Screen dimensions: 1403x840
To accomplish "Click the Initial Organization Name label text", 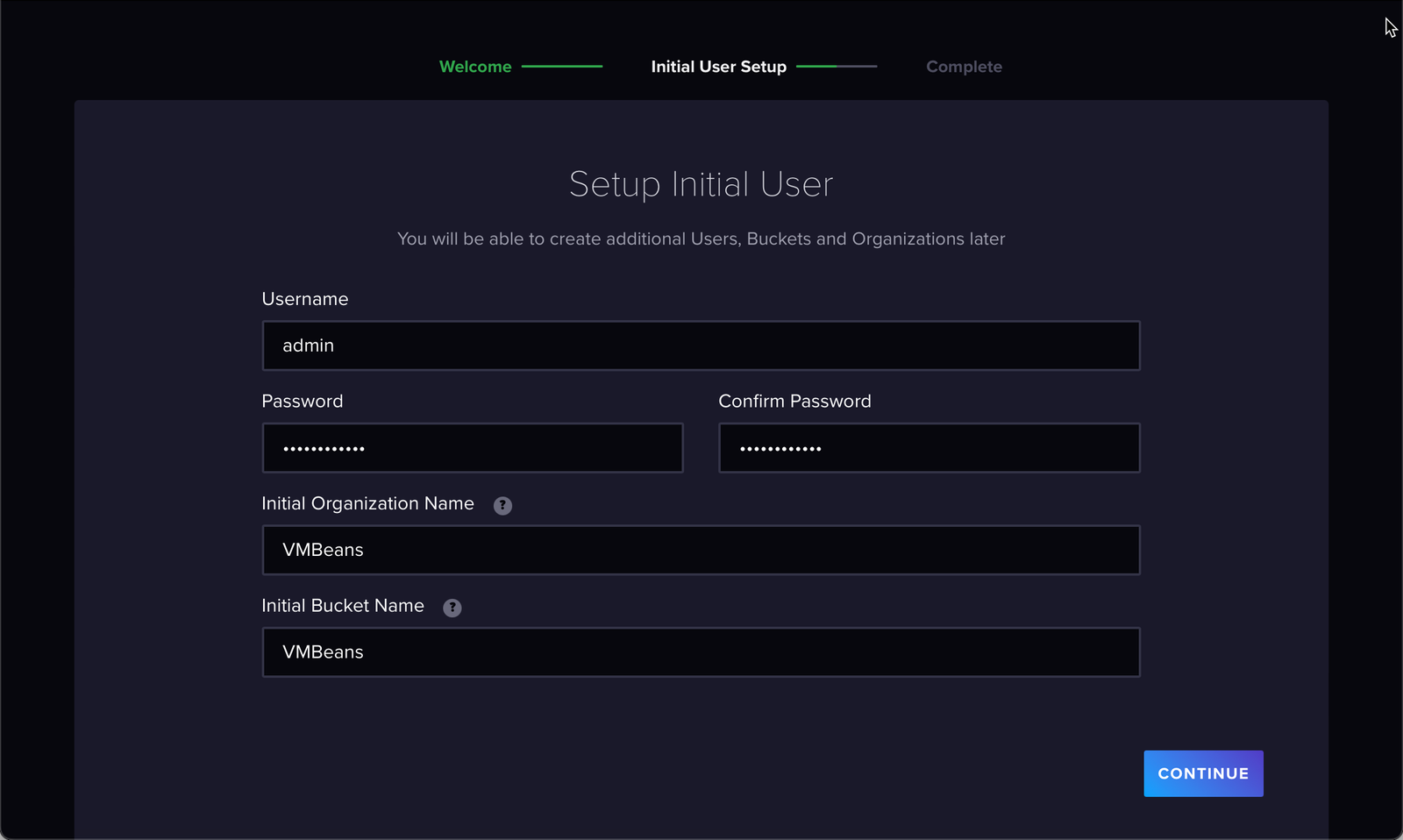I will click(x=367, y=503).
